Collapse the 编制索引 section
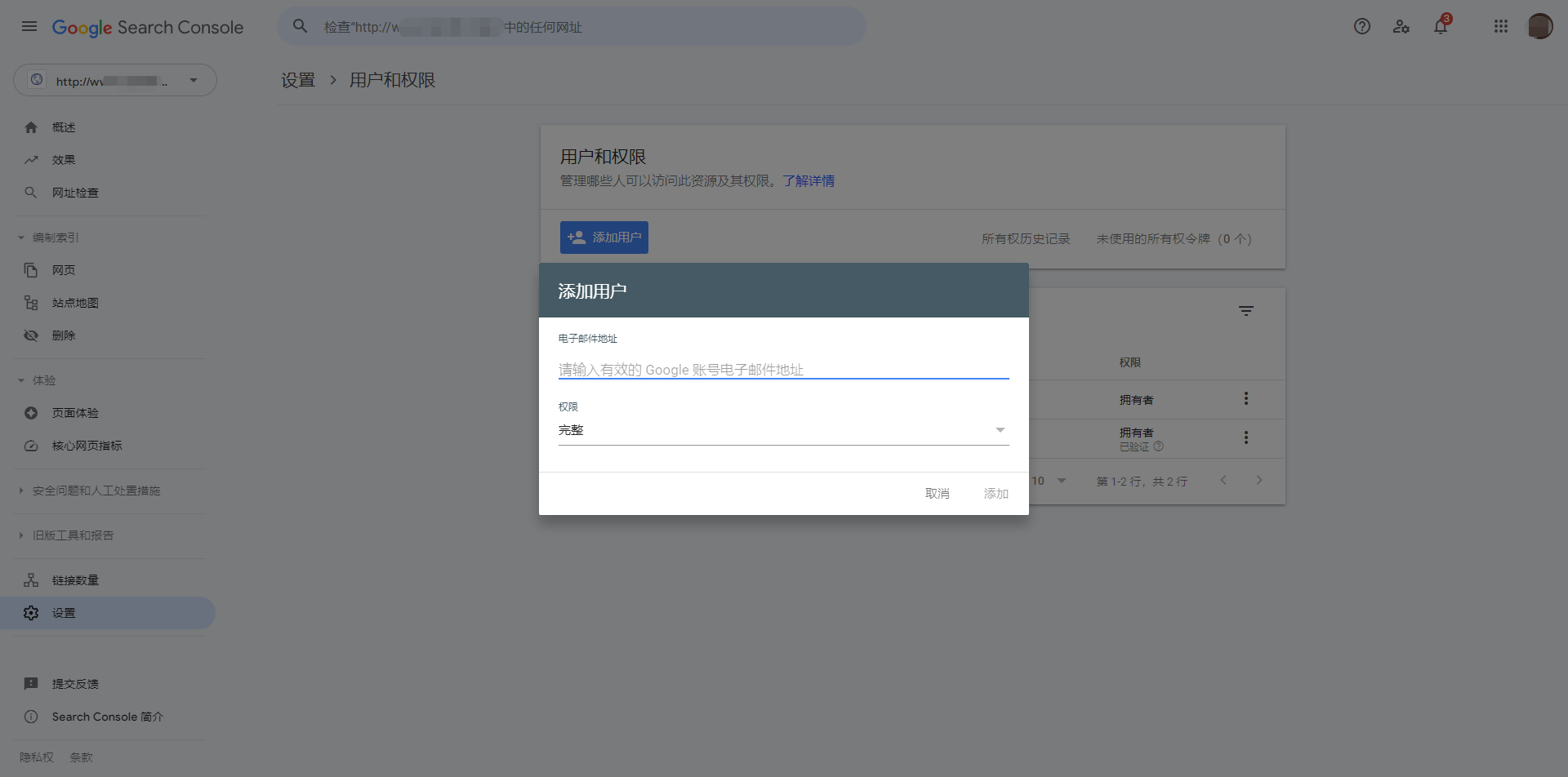The image size is (1568, 777). [x=56, y=238]
